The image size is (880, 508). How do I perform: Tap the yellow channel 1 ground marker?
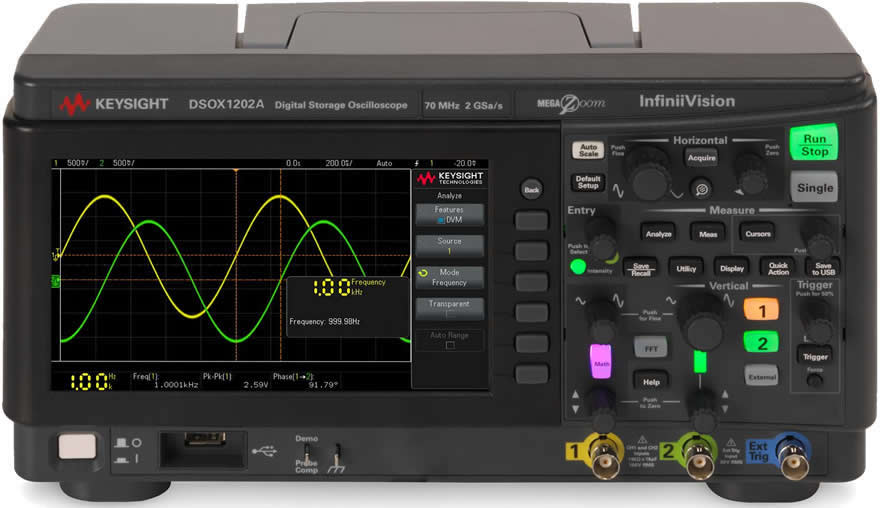tap(56, 255)
